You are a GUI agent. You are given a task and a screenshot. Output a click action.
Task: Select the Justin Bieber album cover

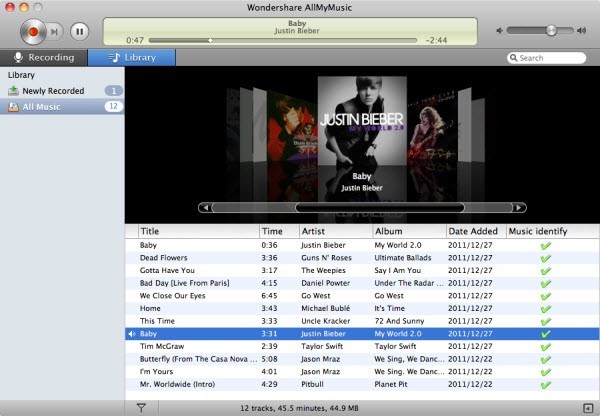click(x=361, y=123)
